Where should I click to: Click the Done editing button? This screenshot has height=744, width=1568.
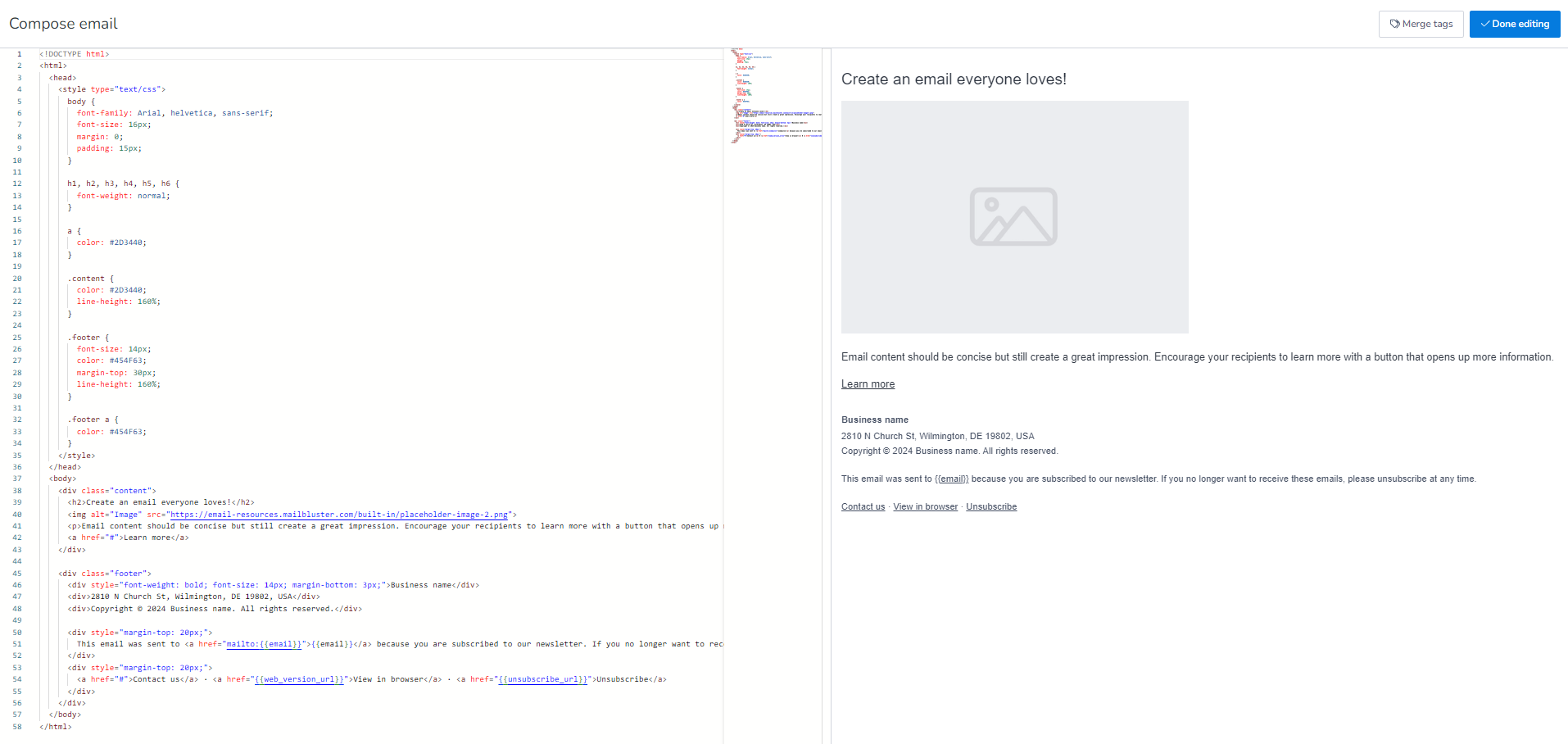point(1515,24)
